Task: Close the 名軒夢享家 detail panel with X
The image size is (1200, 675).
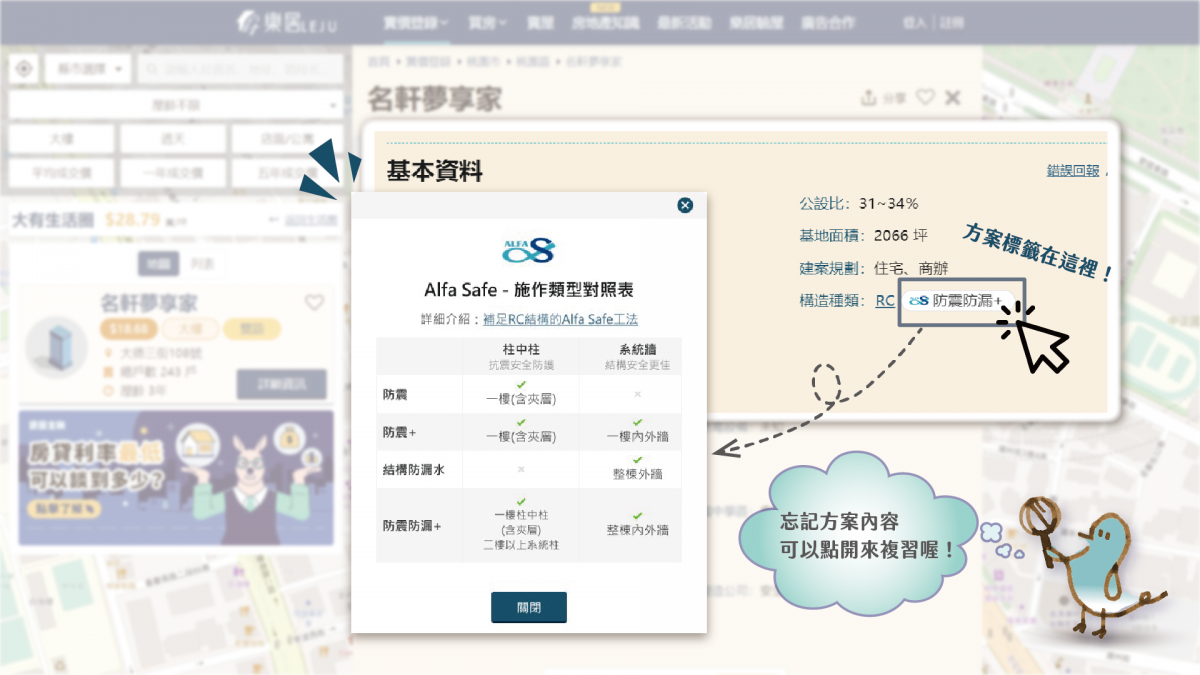Action: [x=953, y=97]
